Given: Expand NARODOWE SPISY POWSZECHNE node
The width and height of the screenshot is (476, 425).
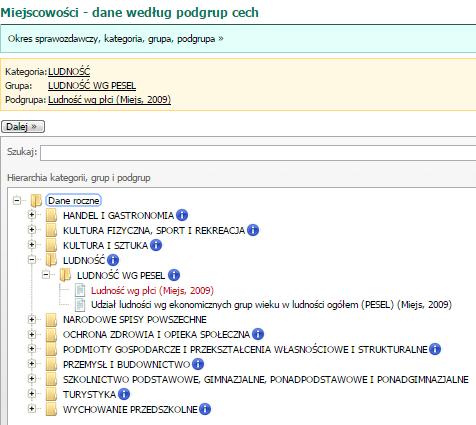Looking at the screenshot, I should coord(32,319).
